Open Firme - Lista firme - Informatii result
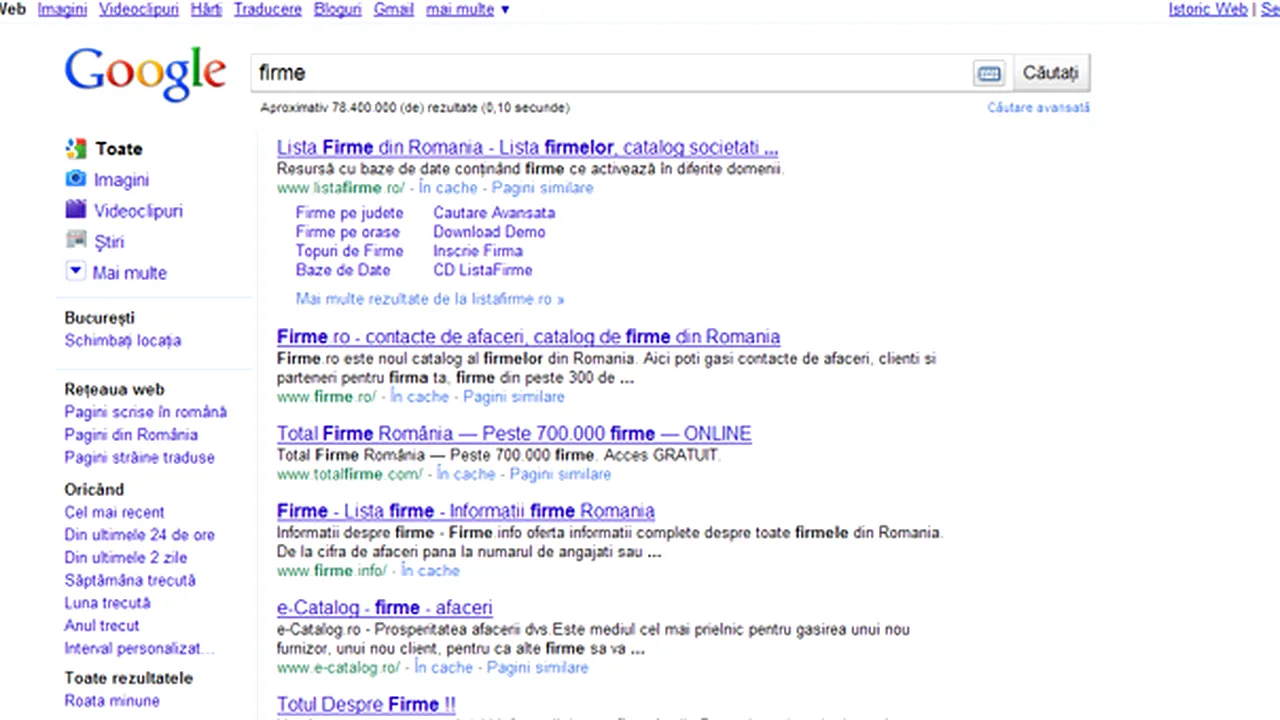 pos(466,511)
